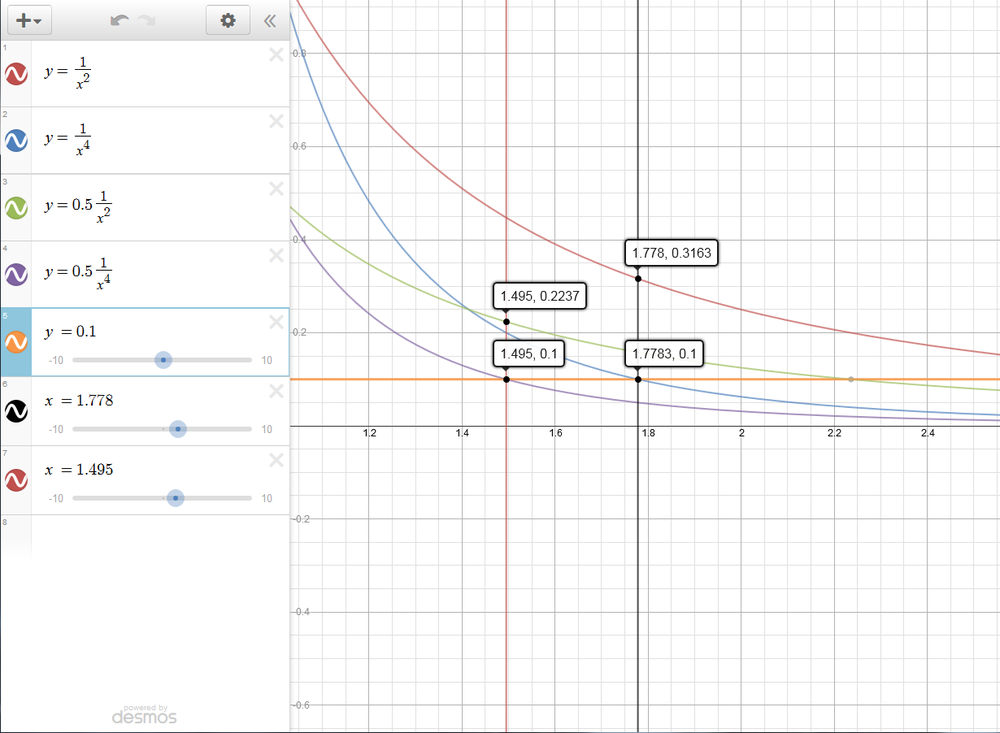1000x733 pixels.
Task: Toggle visibility of x = 1.495 red line
Action: [x=16, y=480]
